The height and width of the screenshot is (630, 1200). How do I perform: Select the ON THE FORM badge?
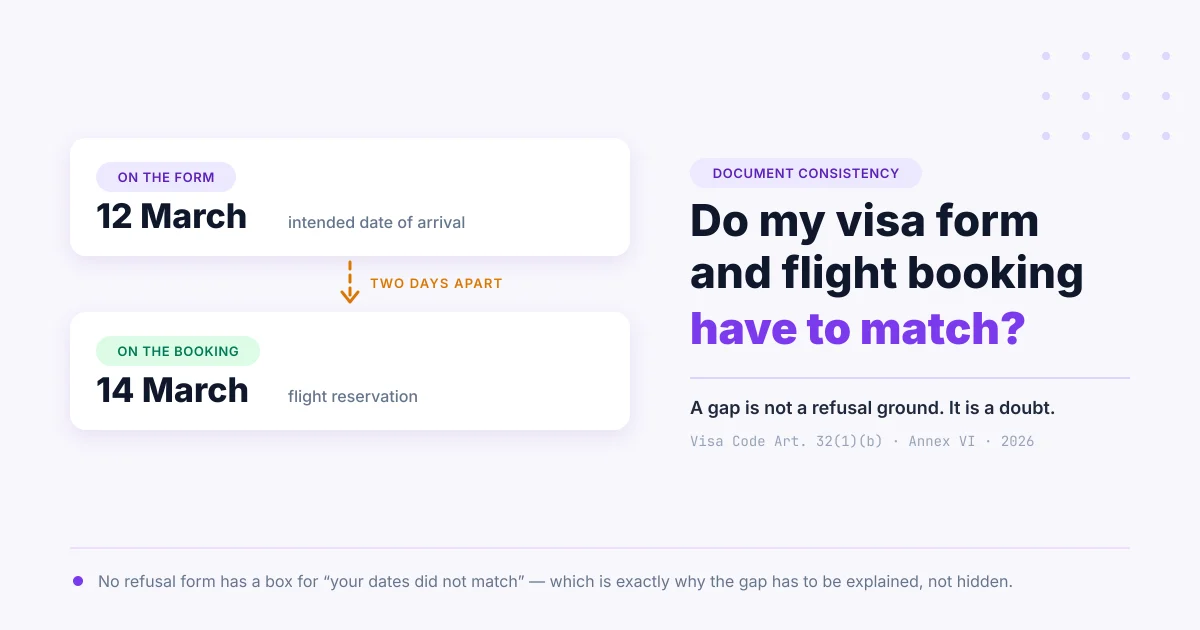coord(166,177)
